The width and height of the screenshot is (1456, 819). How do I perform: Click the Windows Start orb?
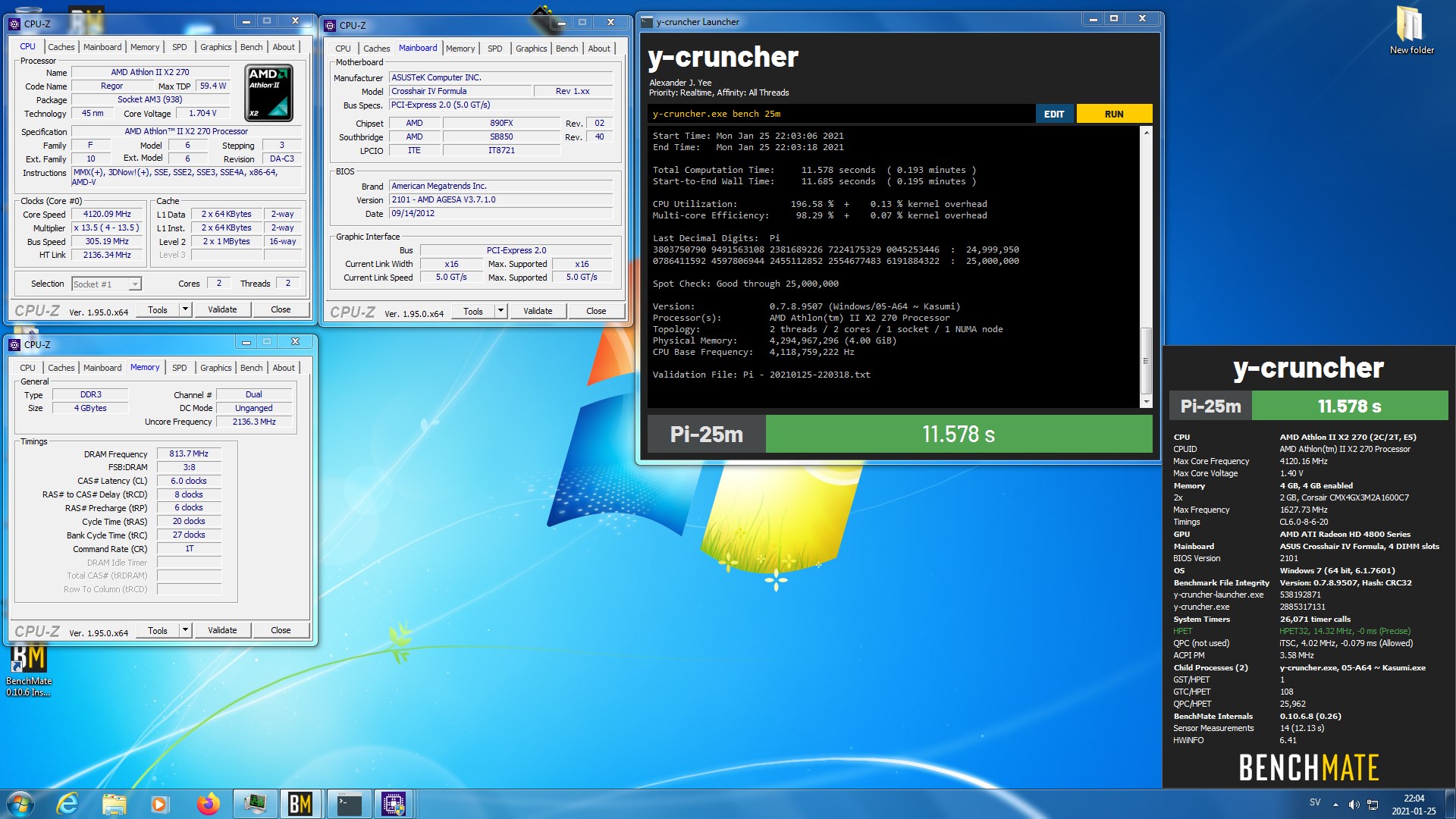click(x=20, y=804)
